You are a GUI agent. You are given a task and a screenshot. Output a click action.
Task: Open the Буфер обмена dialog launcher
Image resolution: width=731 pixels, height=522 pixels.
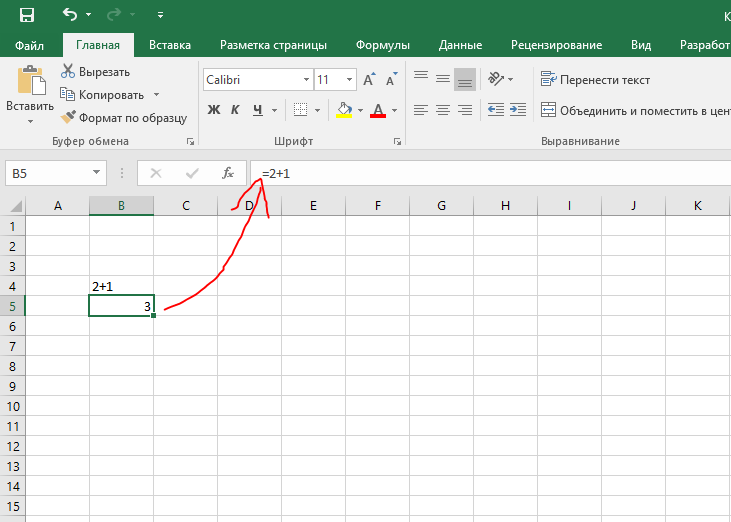click(190, 141)
